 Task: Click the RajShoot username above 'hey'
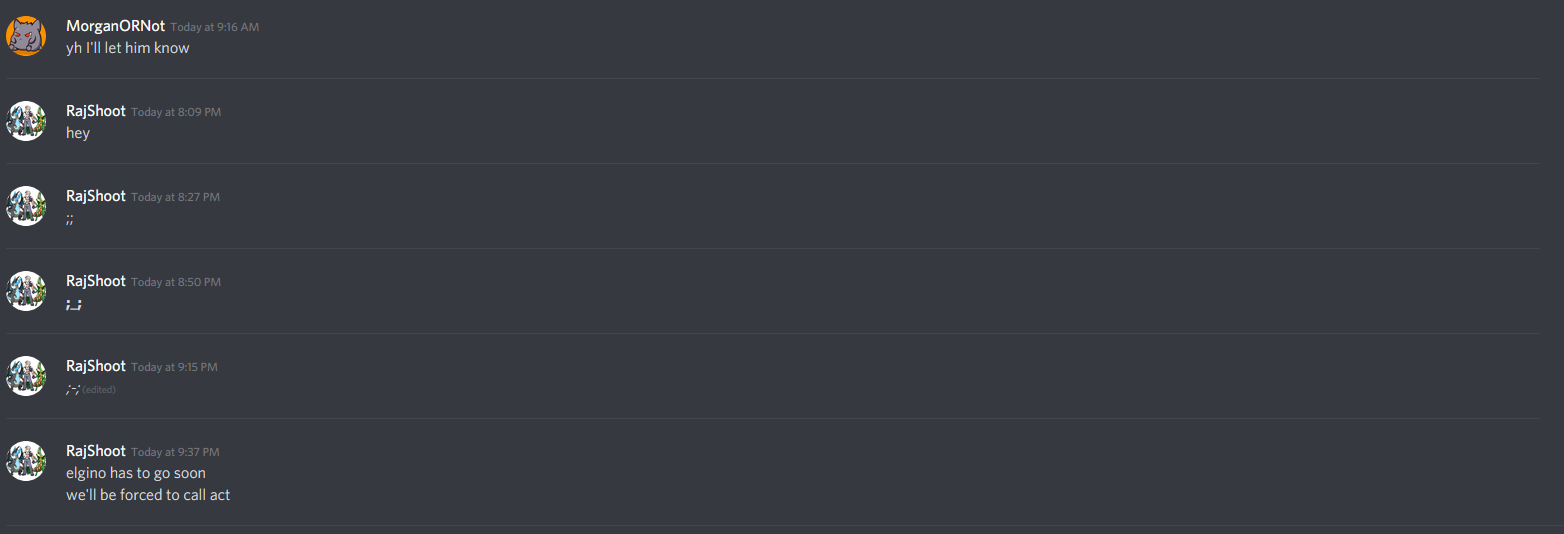[x=96, y=111]
